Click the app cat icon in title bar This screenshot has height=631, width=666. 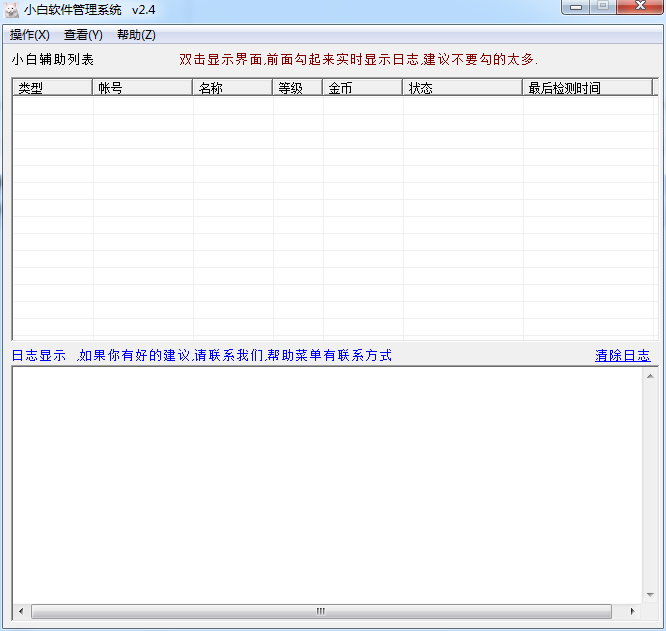pos(11,10)
